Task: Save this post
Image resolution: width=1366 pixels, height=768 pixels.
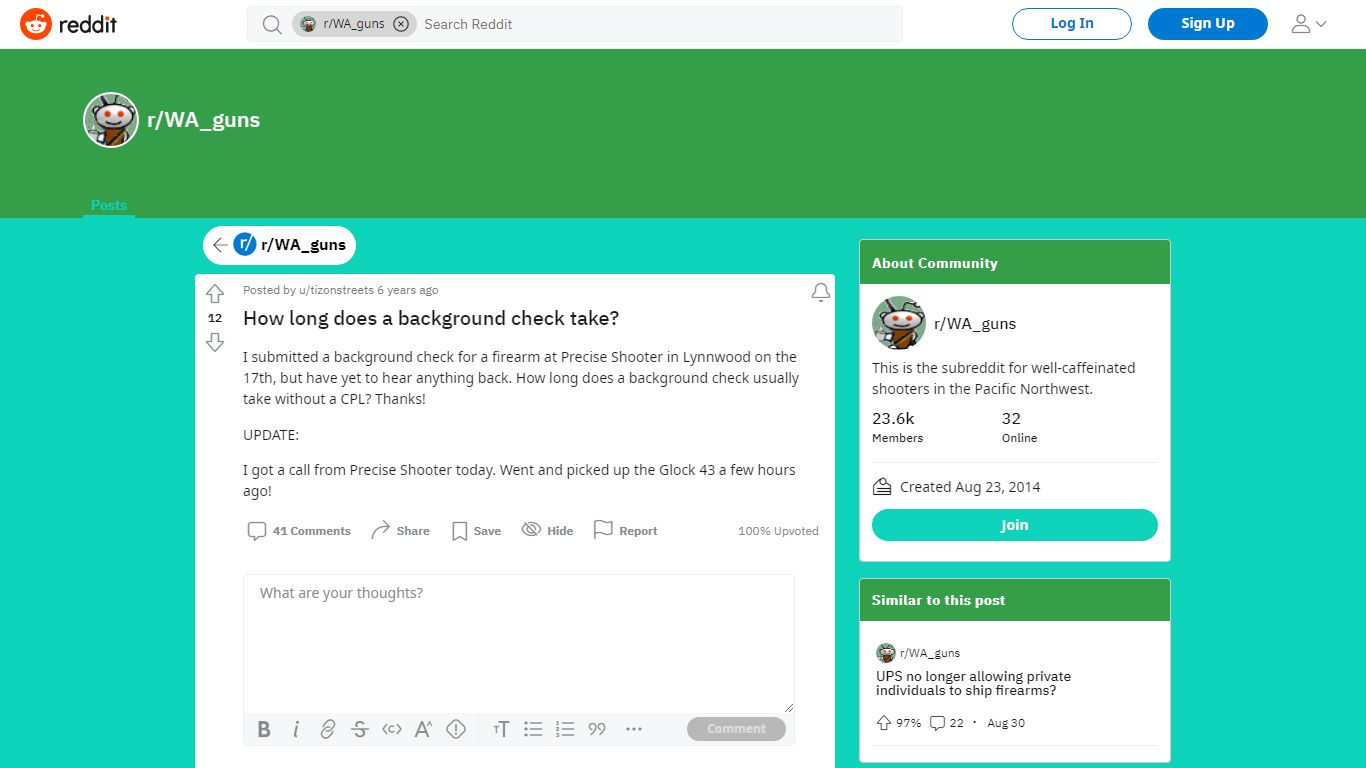Action: coord(476,531)
